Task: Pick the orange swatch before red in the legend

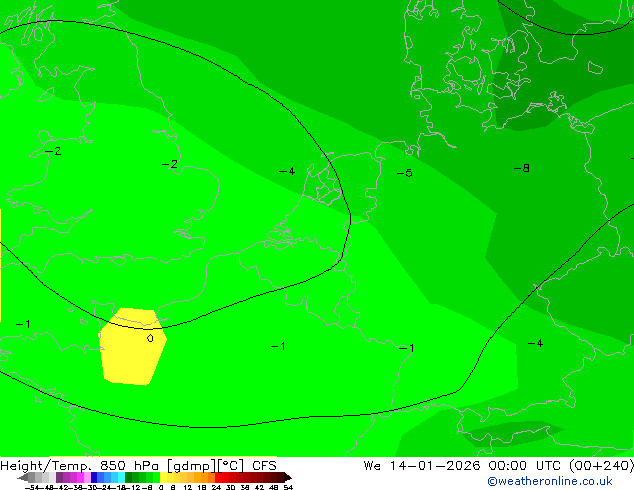Action: [211, 477]
